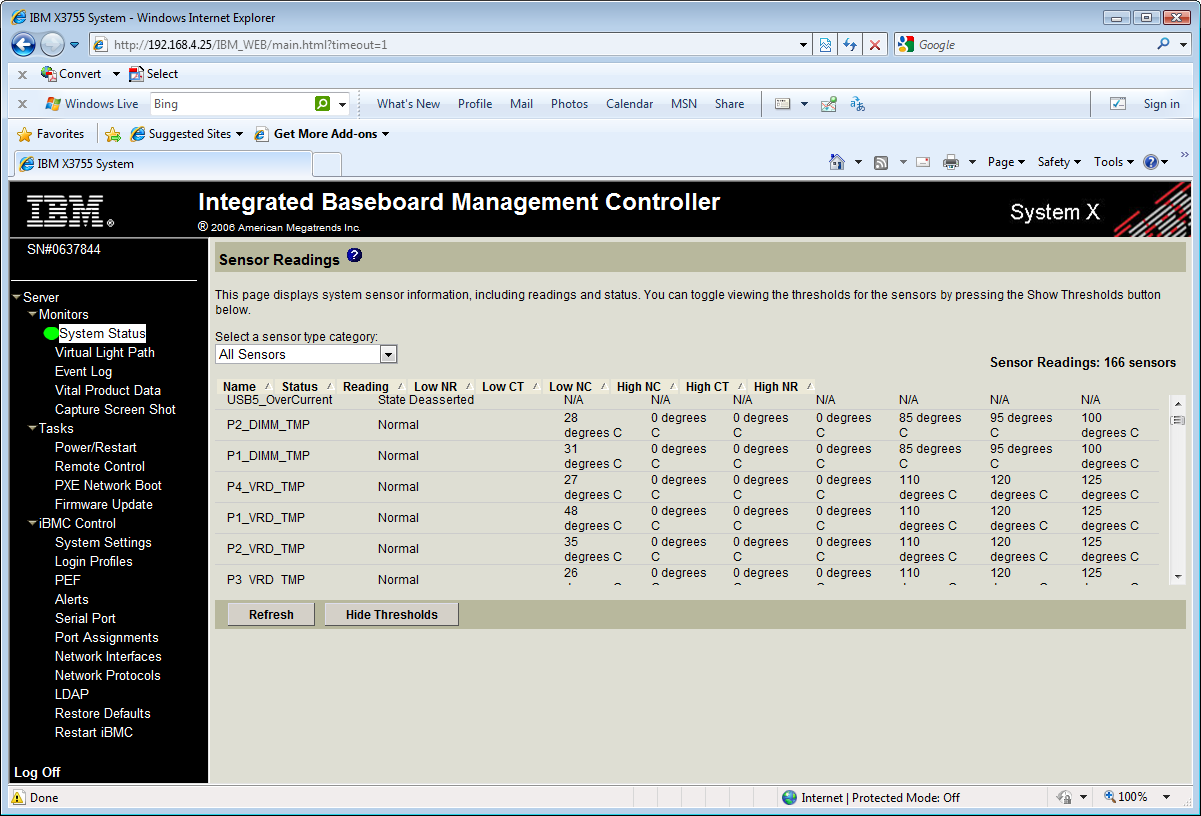The image size is (1201, 816).
Task: Collapse the Tasks tree node
Action: 32,429
